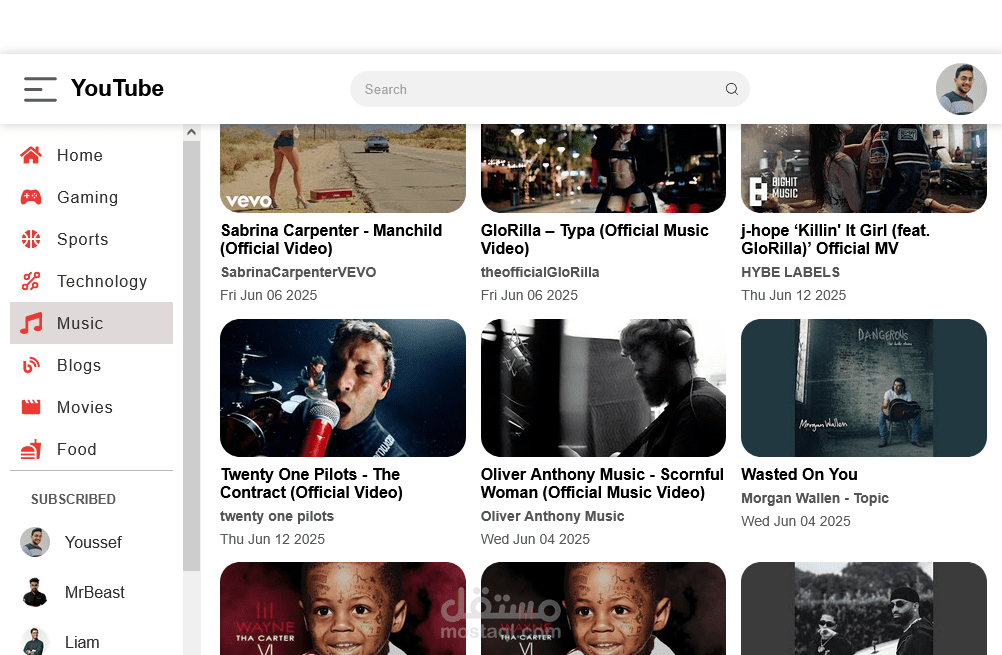The image size is (1002, 655).
Task: Open Sabrina Carpenter Manchild video thumbnail
Action: coord(343,168)
